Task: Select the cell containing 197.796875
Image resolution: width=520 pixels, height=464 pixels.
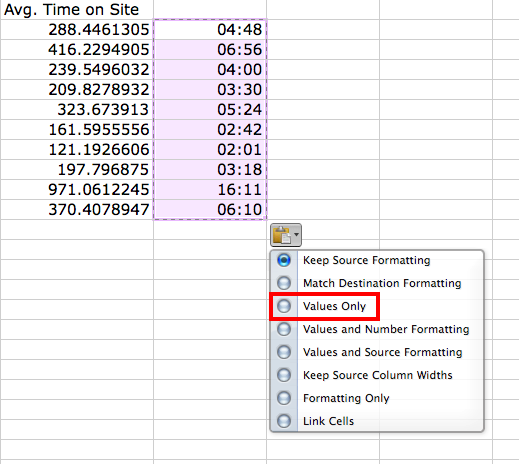Action: click(77, 170)
